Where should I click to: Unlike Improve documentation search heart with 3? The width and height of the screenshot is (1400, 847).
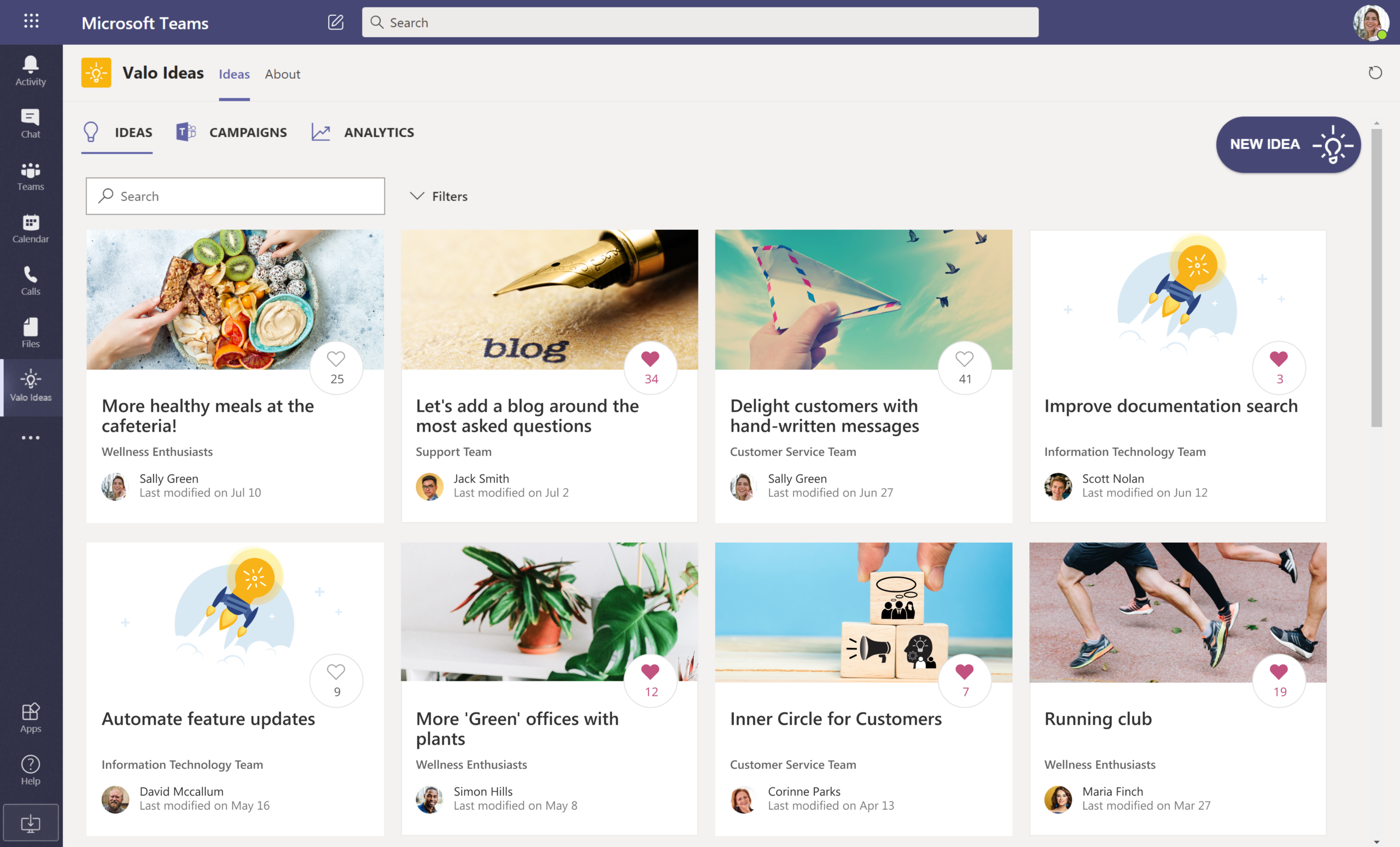(x=1279, y=368)
